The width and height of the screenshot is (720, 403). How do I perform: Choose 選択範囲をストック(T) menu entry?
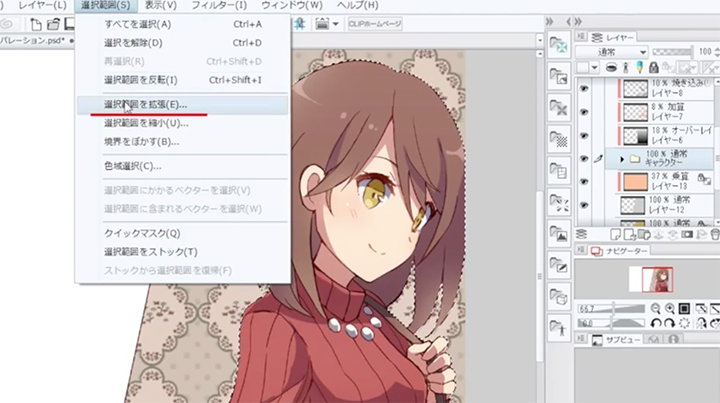coord(183,252)
